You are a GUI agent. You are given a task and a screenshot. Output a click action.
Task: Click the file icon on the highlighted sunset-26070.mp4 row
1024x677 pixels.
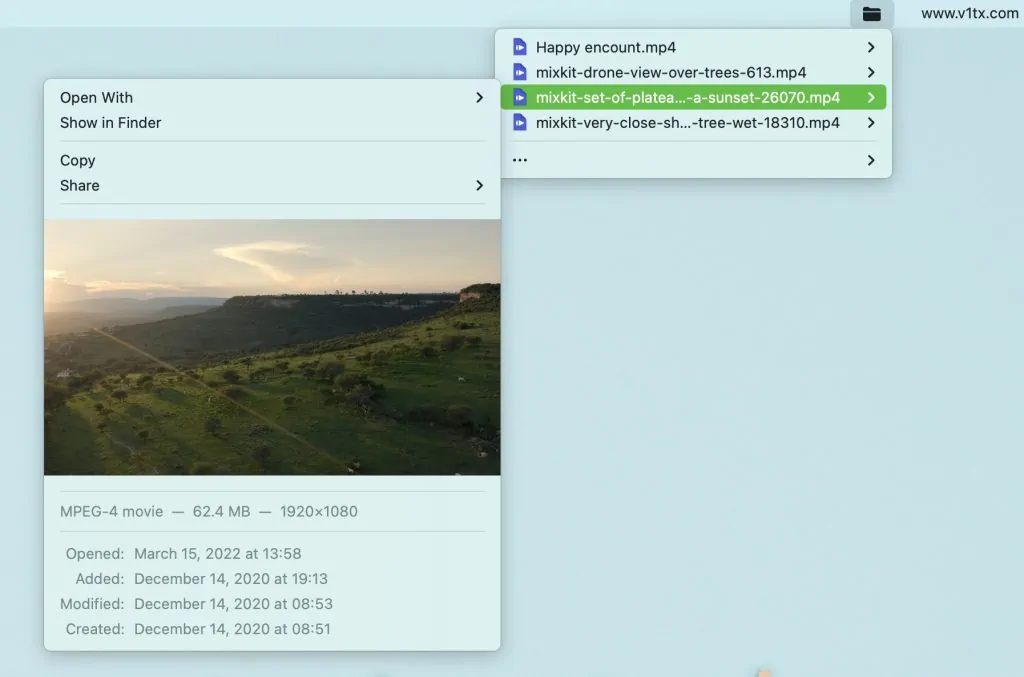(x=520, y=97)
